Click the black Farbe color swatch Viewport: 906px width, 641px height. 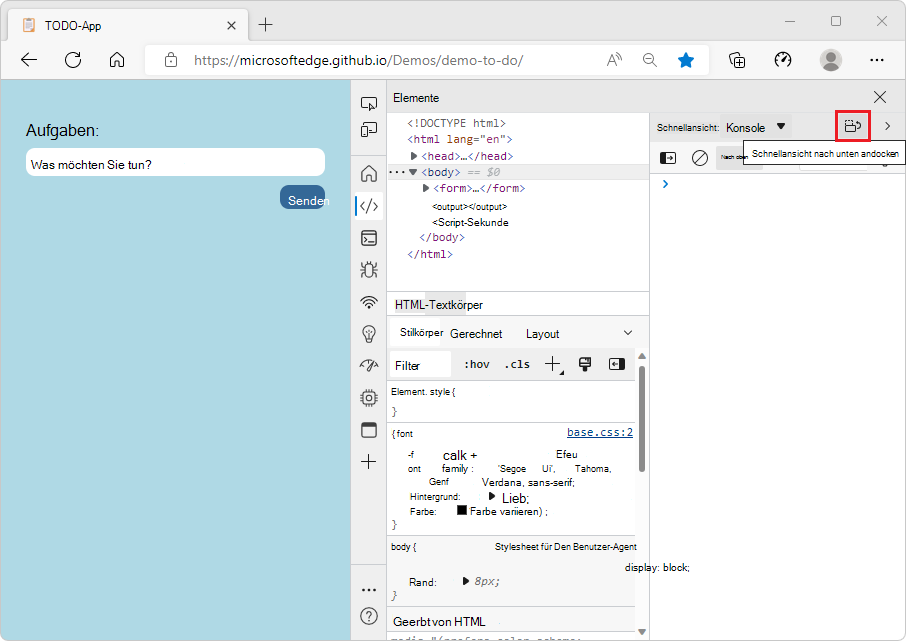[462, 510]
